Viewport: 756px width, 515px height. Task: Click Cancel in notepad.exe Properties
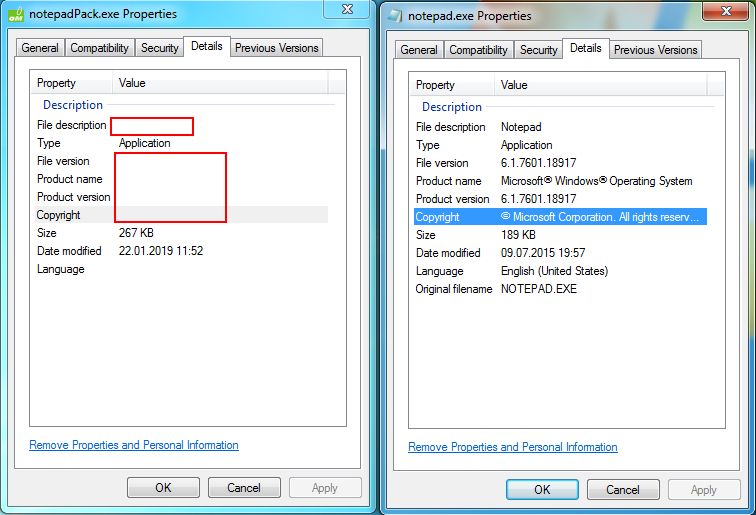click(623, 489)
